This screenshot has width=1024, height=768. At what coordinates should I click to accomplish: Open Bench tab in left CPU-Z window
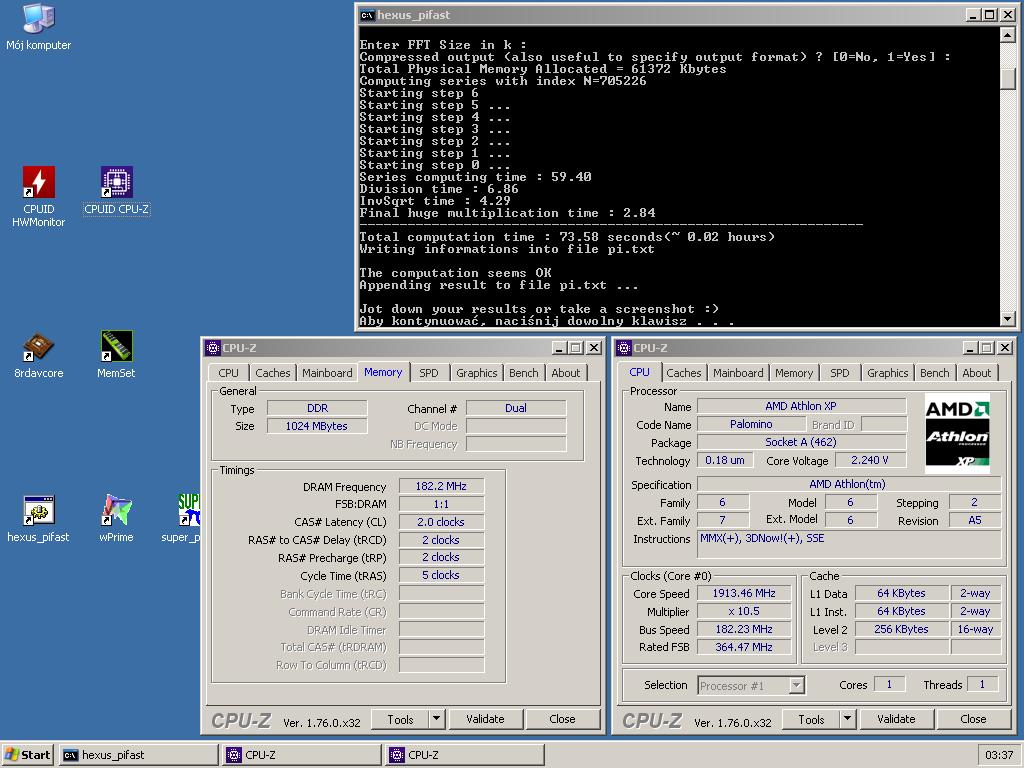point(524,373)
